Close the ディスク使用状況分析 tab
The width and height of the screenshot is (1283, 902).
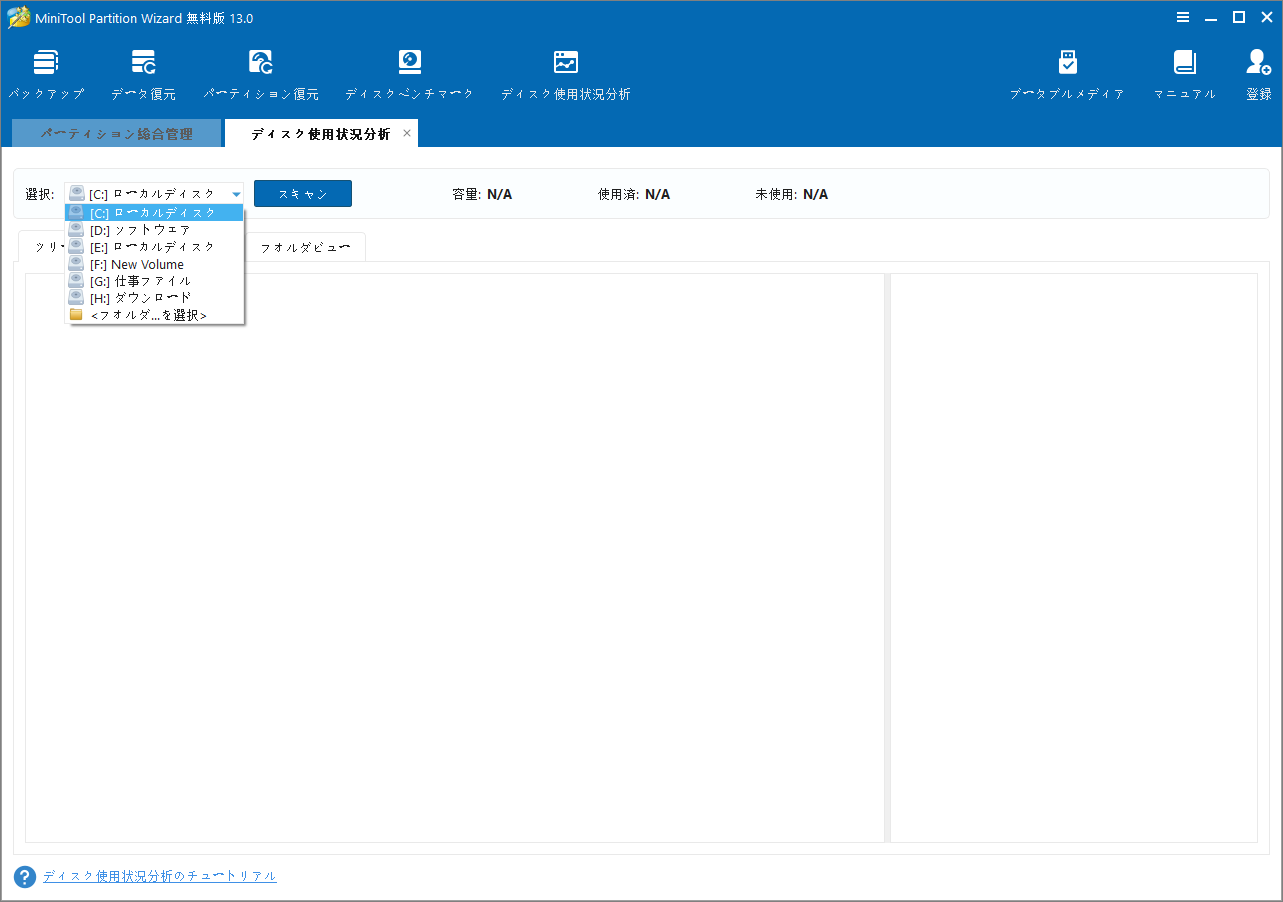pos(407,132)
